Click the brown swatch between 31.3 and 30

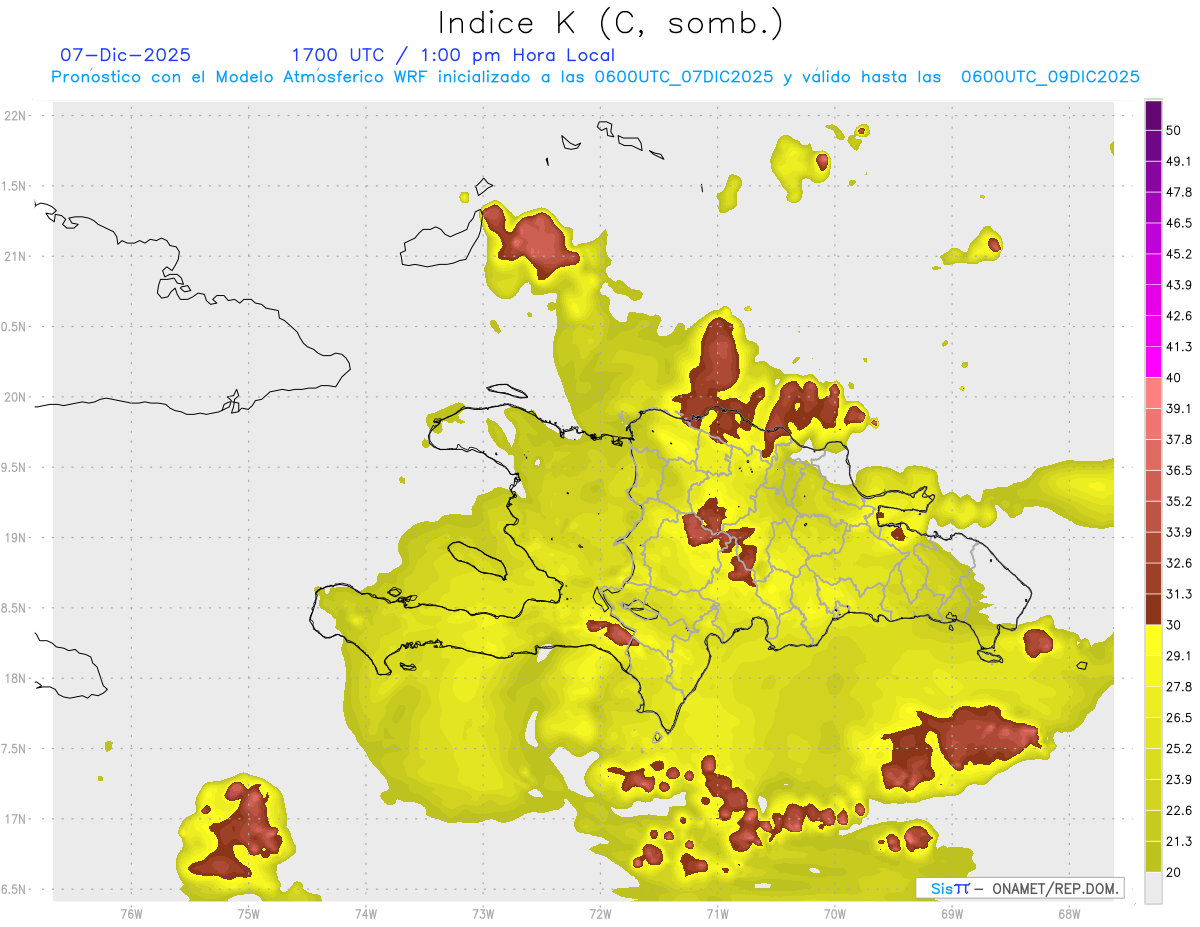tap(1153, 610)
